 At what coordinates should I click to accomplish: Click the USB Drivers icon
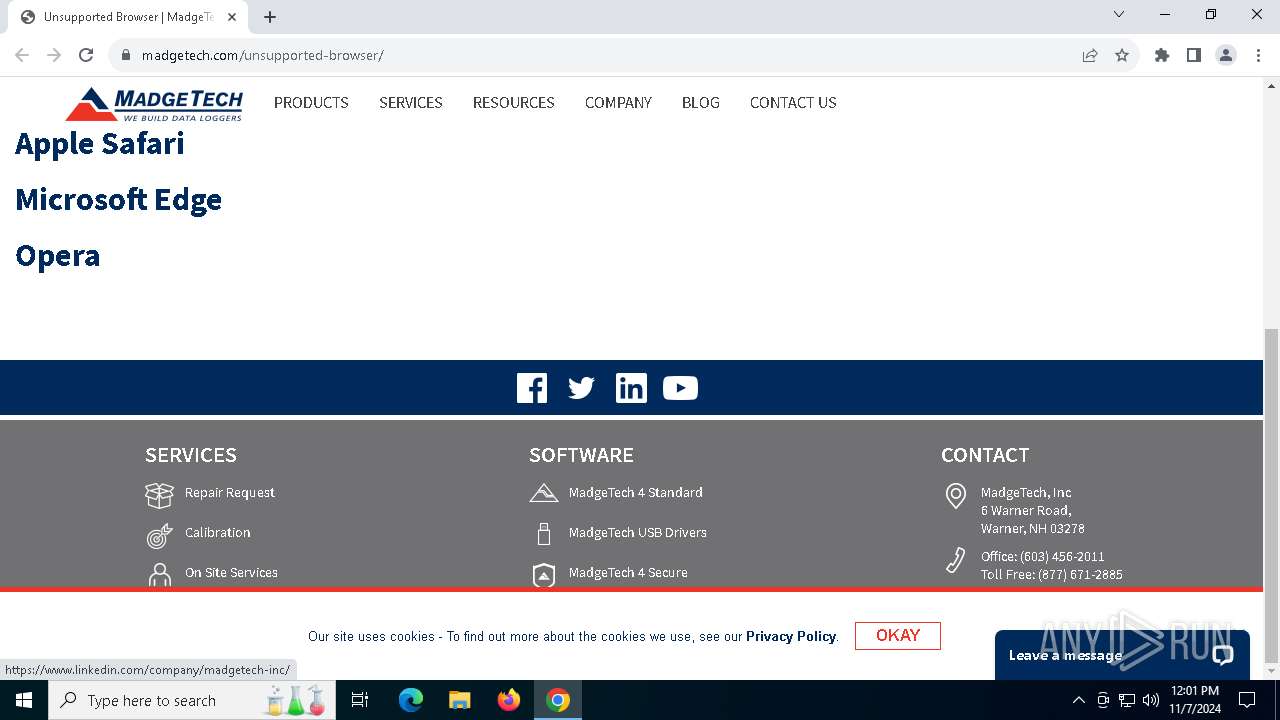tap(543, 533)
